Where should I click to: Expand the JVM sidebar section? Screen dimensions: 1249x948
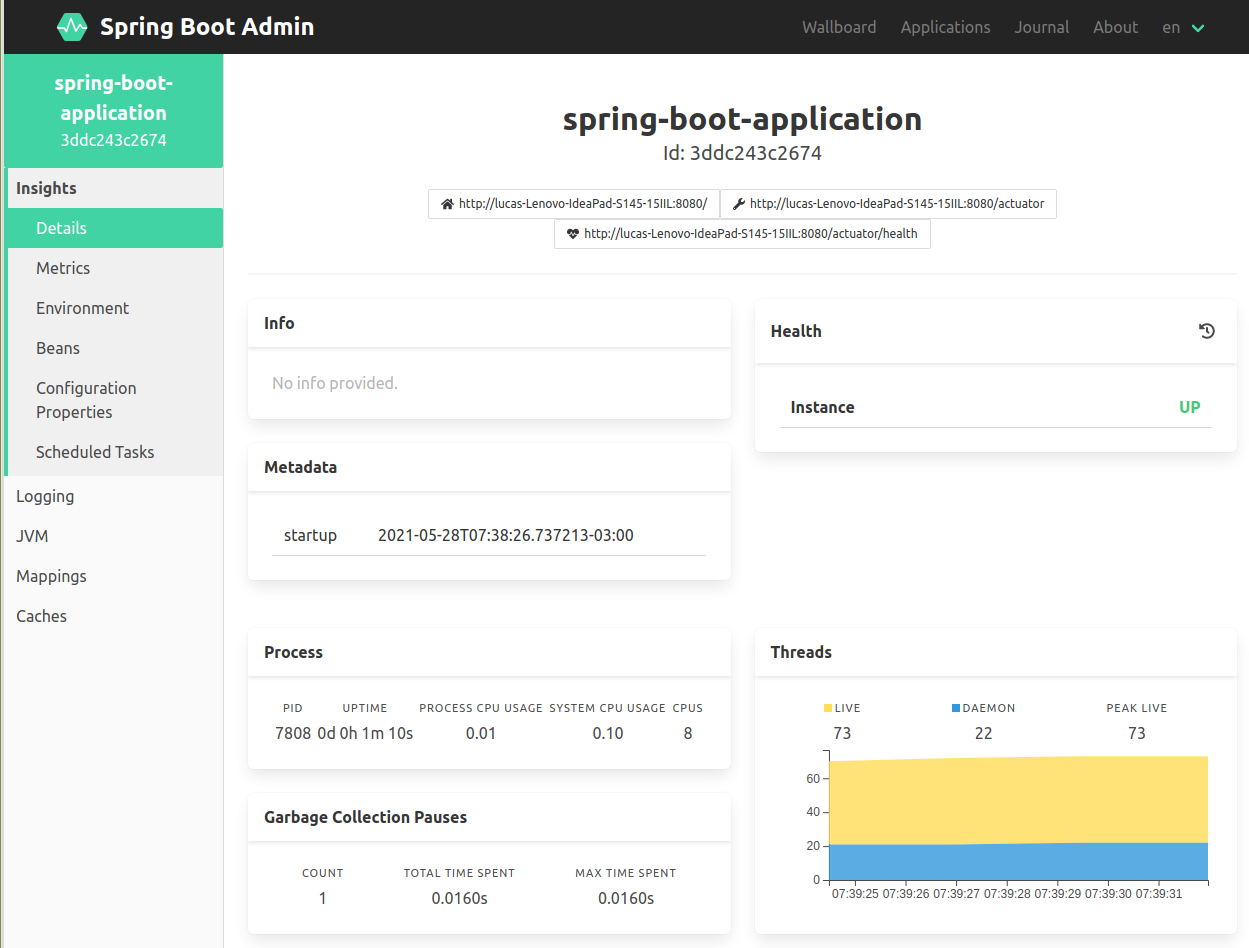pyautogui.click(x=113, y=536)
